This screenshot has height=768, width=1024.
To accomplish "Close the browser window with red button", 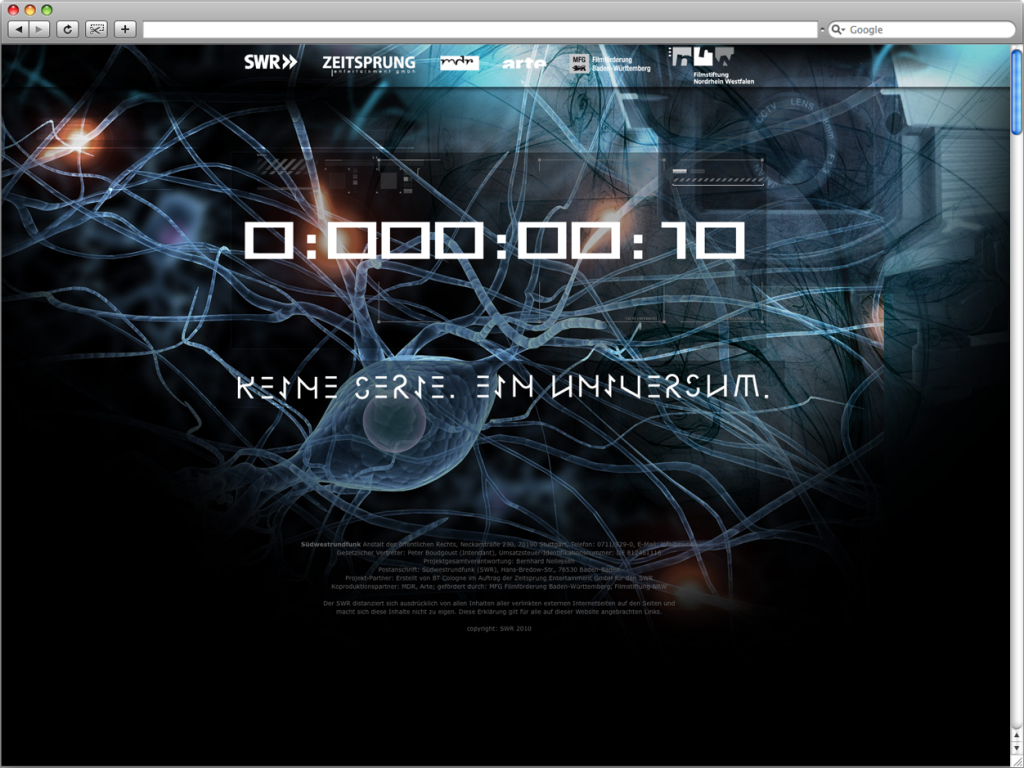I will [x=13, y=10].
